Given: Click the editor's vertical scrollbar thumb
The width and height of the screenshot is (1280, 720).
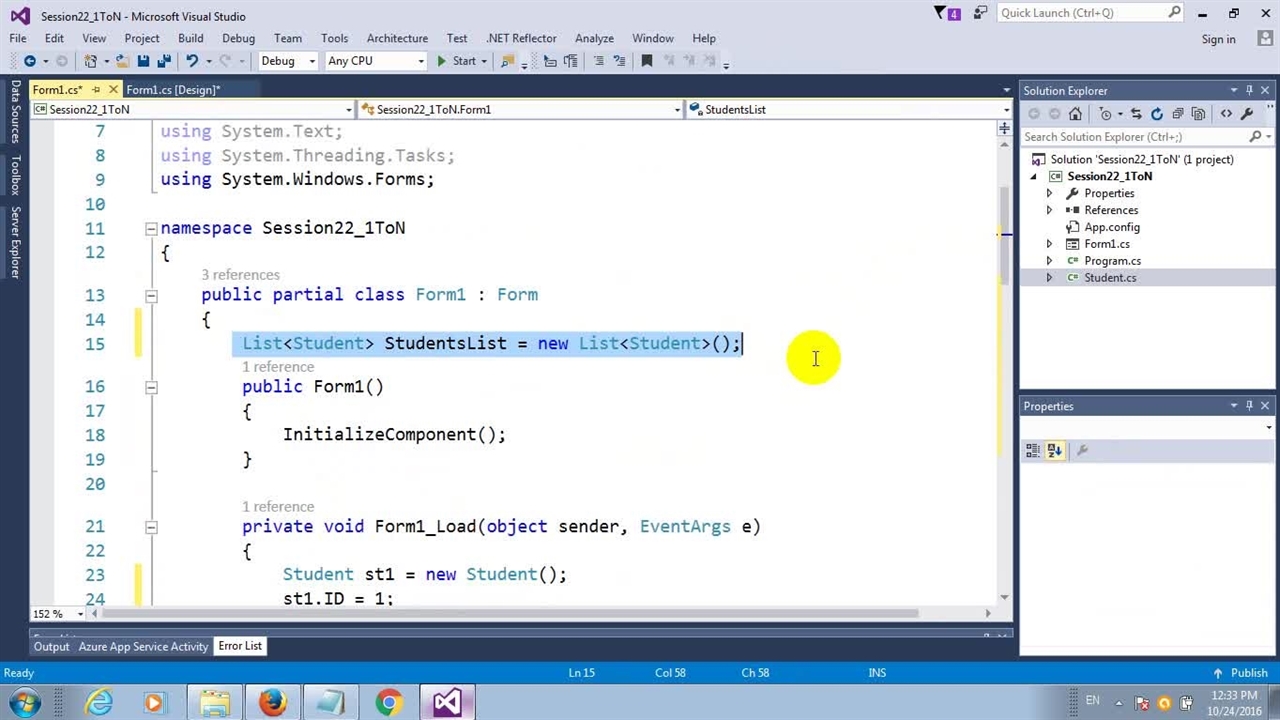Looking at the screenshot, I should coord(1004,230).
